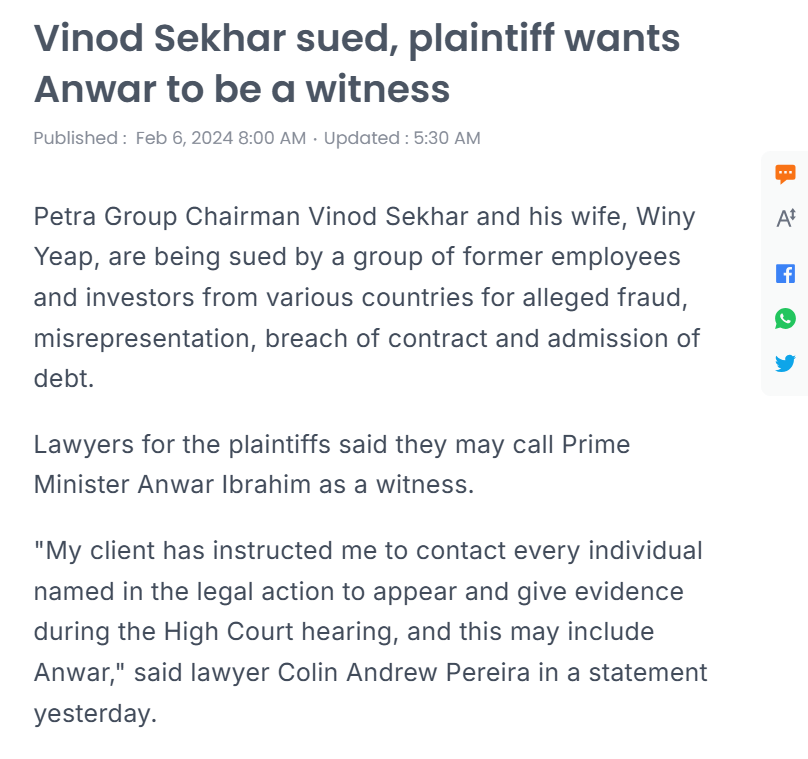Viewport: 808px width, 759px height.
Task: Click the "Published :" label
Action: [80, 138]
